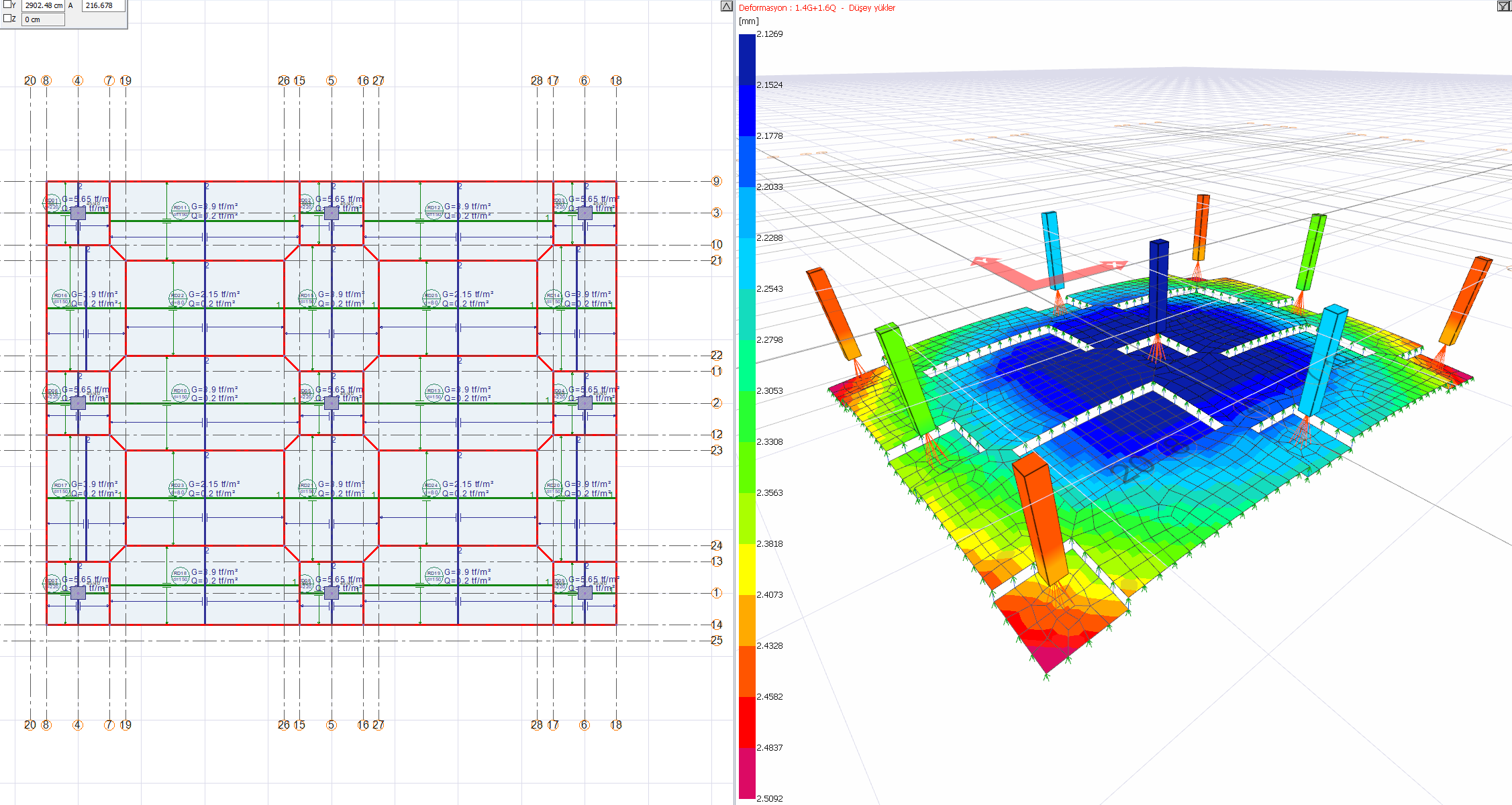This screenshot has width=1512, height=805.
Task: Click the RD19 slab label circle
Action: point(434,576)
